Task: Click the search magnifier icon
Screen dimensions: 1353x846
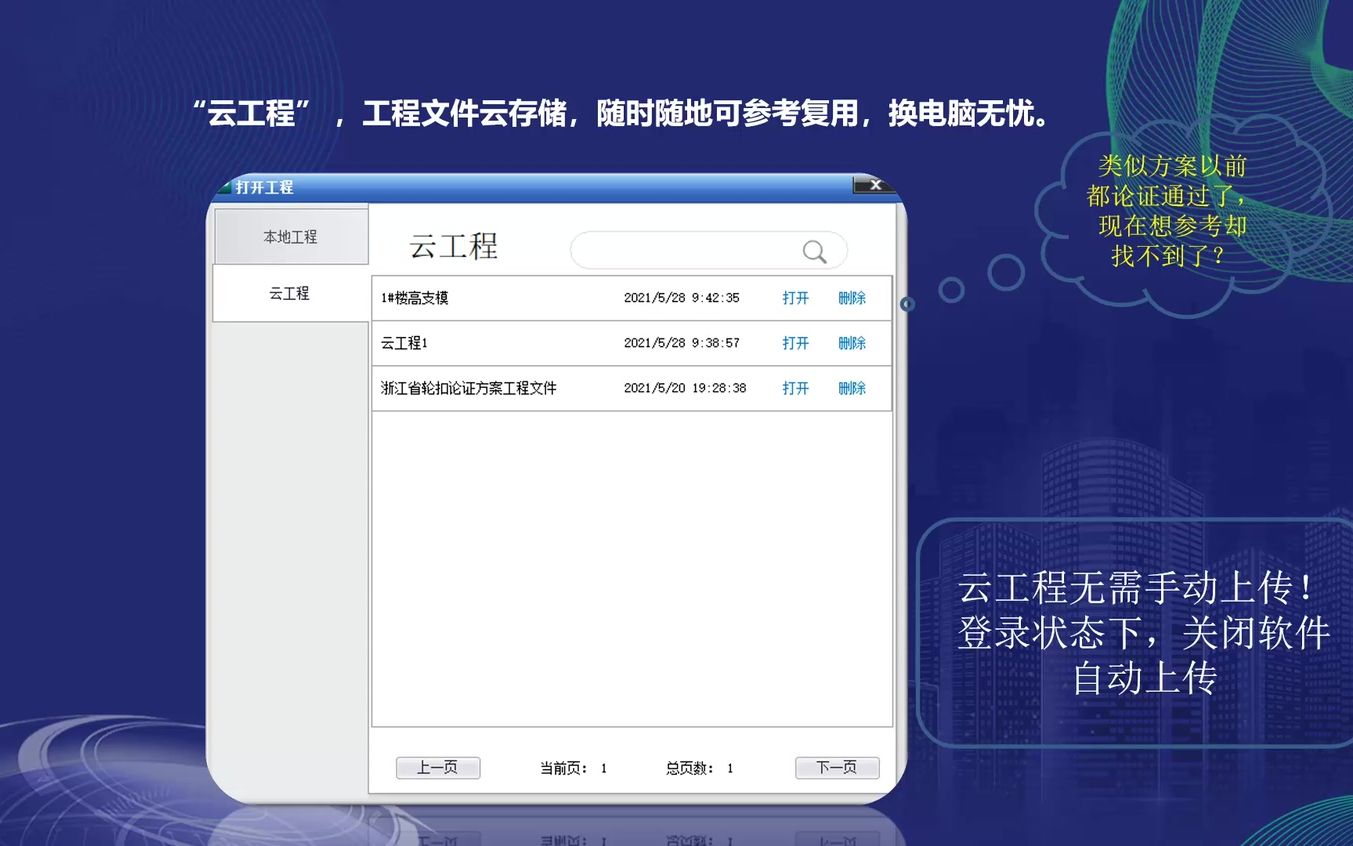Action: 815,251
